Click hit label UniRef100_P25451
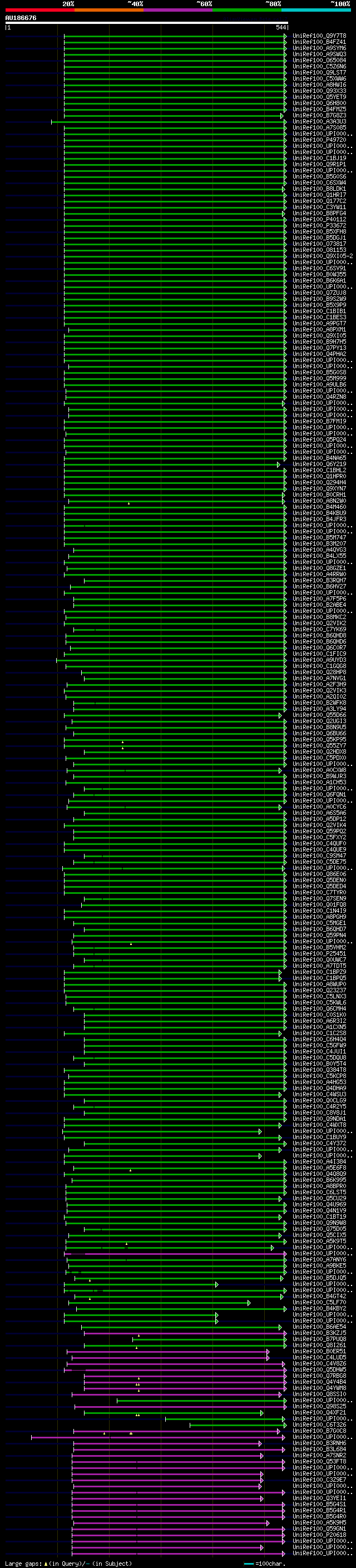Viewport: 356px width, 1568px height. click(319, 954)
